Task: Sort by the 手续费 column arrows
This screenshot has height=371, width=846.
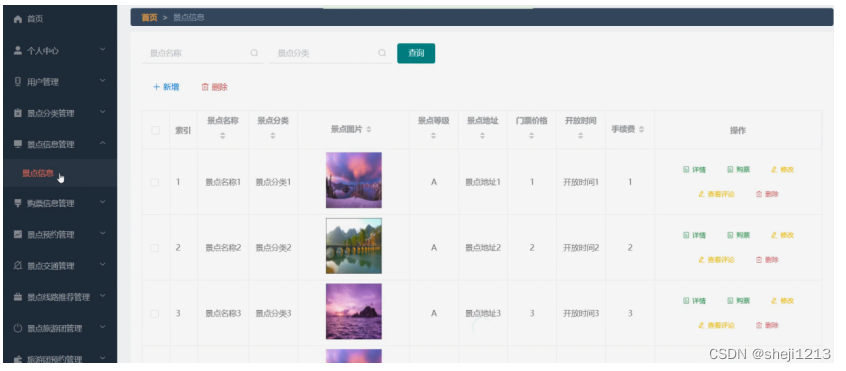Action: click(642, 129)
